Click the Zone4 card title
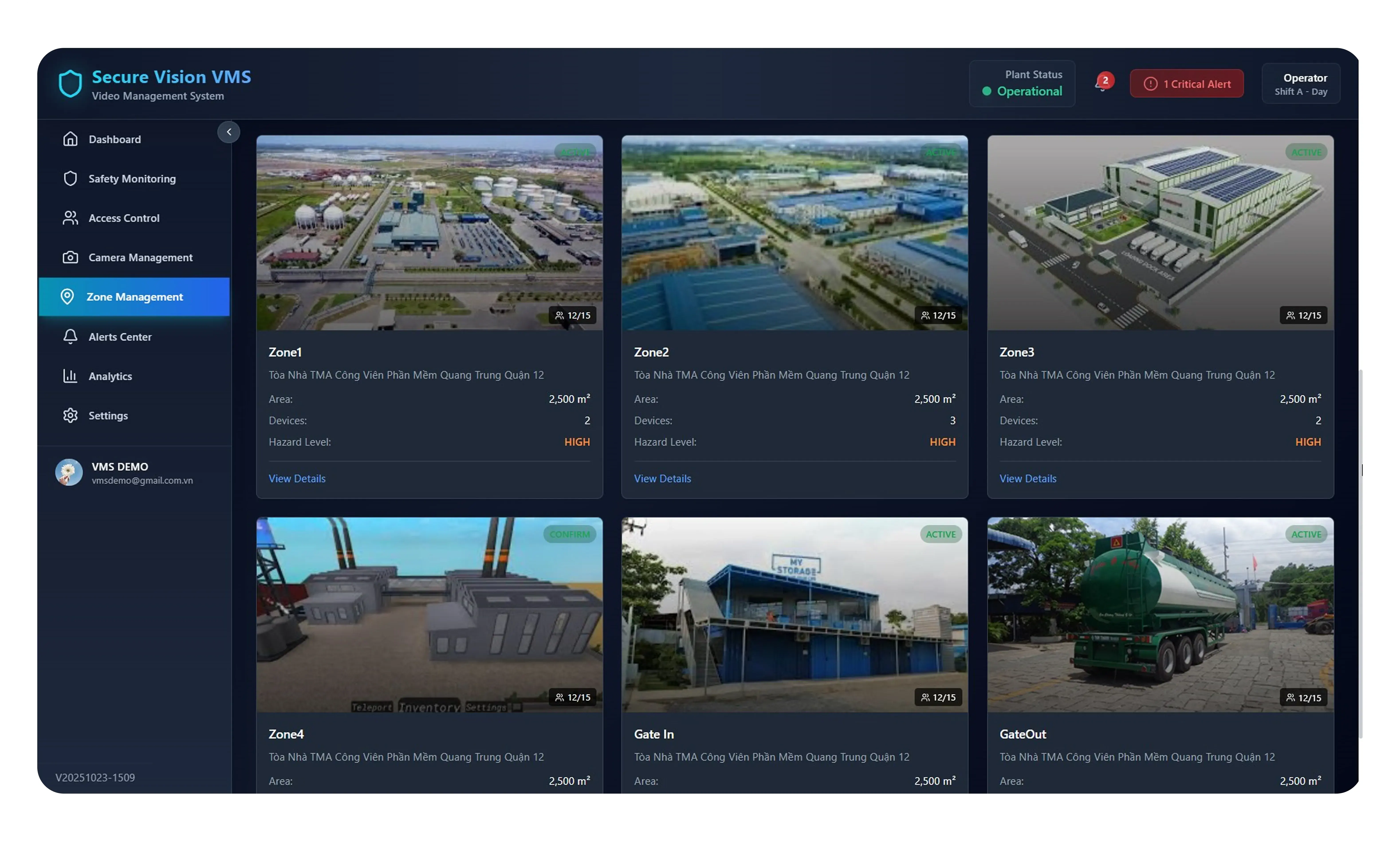Viewport: 1400px width, 842px height. coord(286,734)
